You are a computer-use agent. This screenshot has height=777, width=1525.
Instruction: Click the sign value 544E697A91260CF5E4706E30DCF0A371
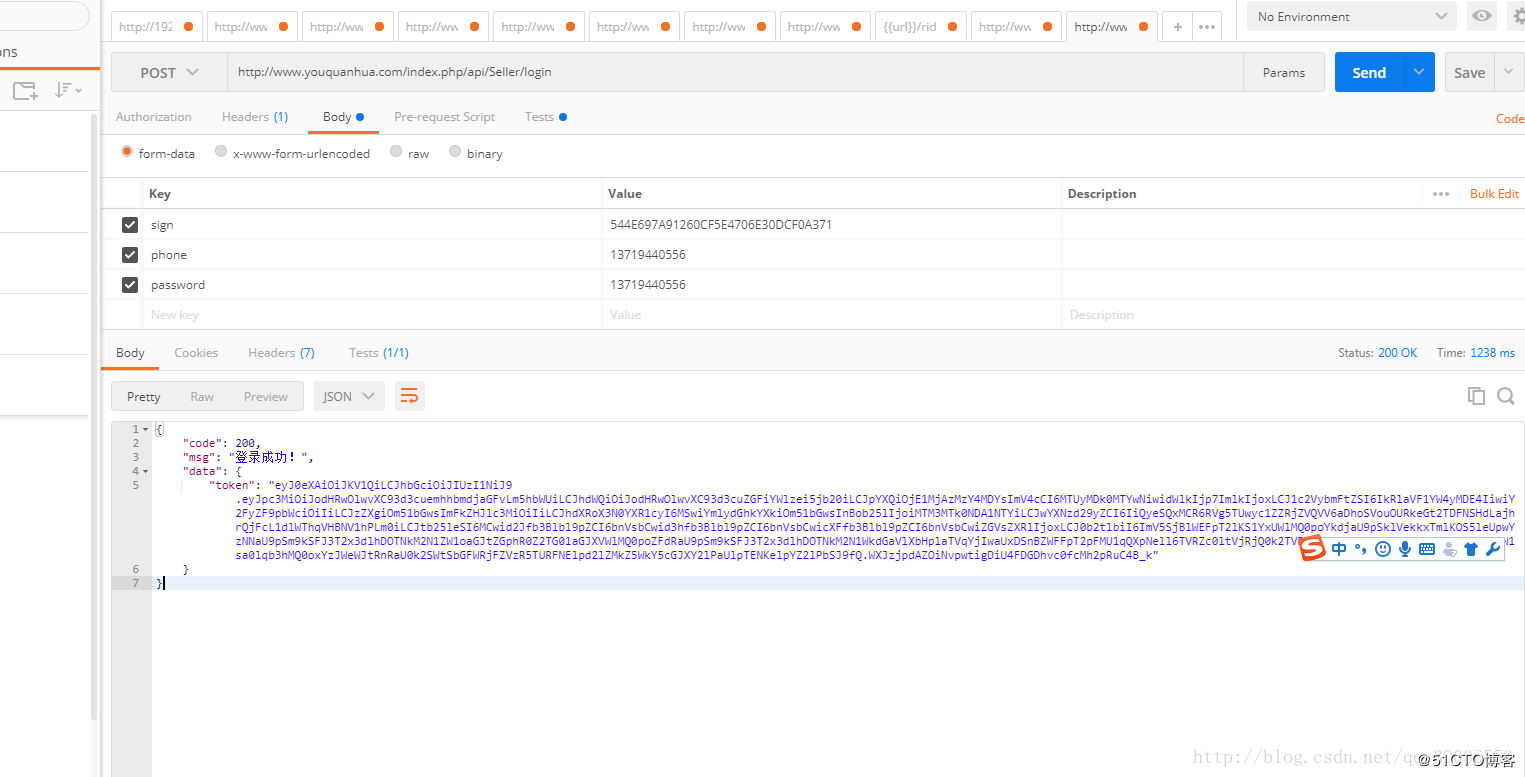coord(721,225)
